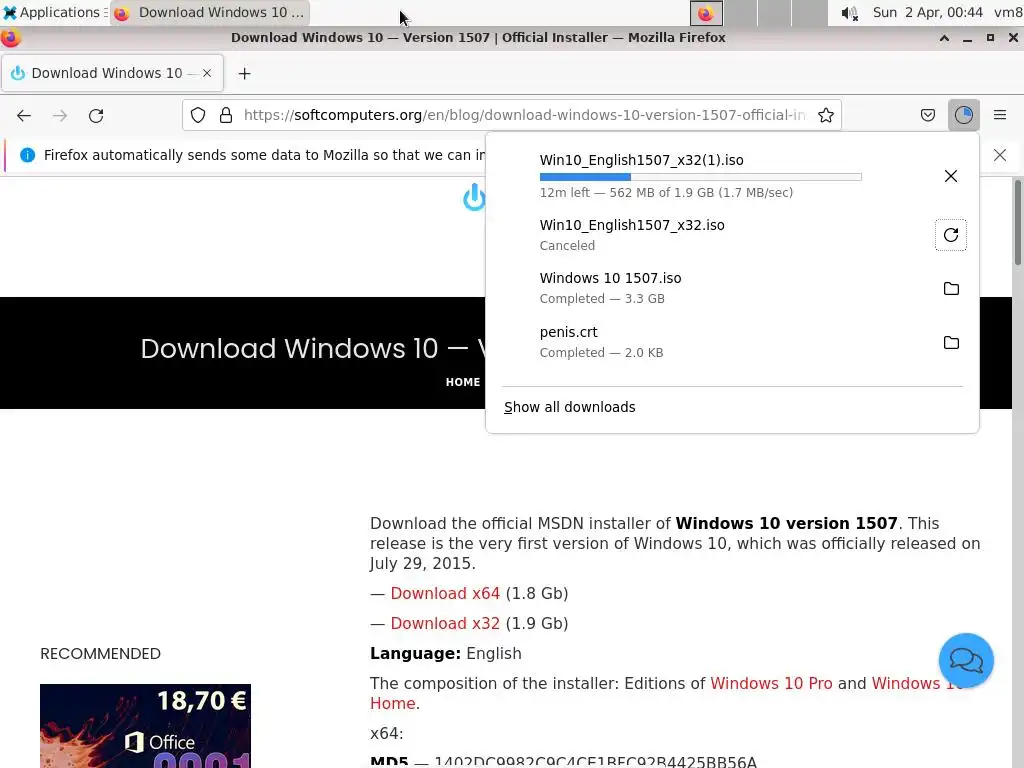
Task: Click the info icon in notification bar
Action: [27, 155]
